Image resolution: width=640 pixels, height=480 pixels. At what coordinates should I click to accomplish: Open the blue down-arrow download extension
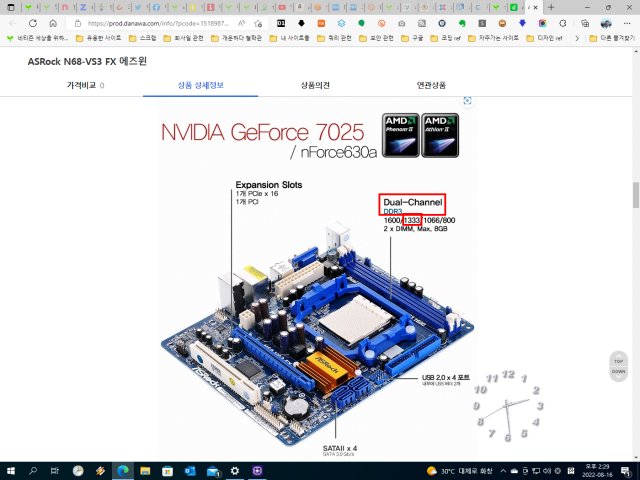coord(522,23)
